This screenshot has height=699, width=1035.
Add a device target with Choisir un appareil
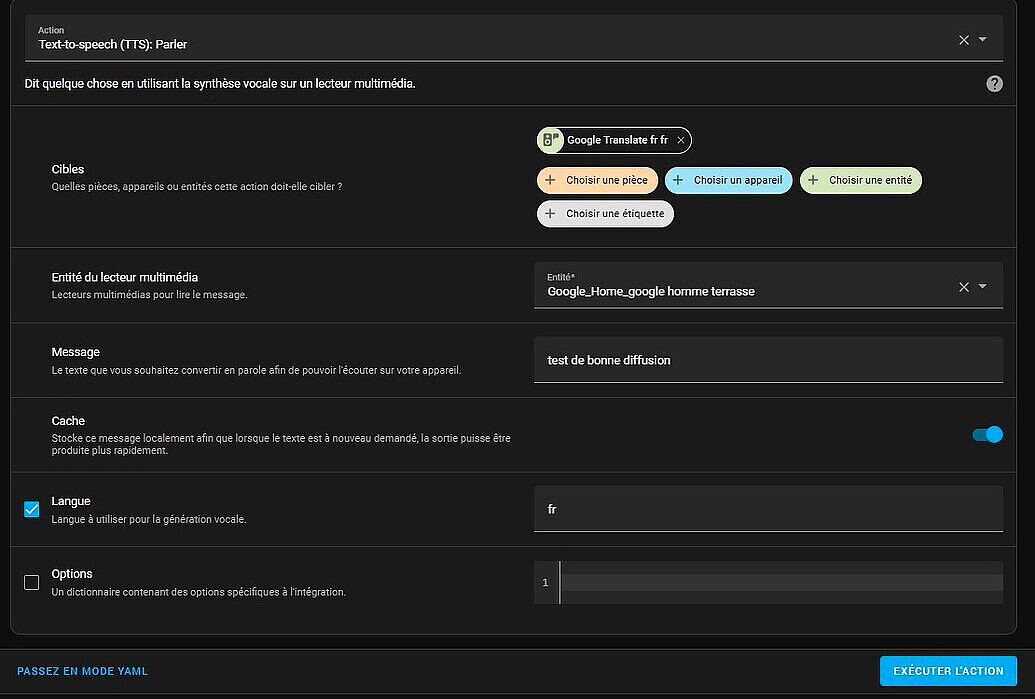tap(728, 180)
